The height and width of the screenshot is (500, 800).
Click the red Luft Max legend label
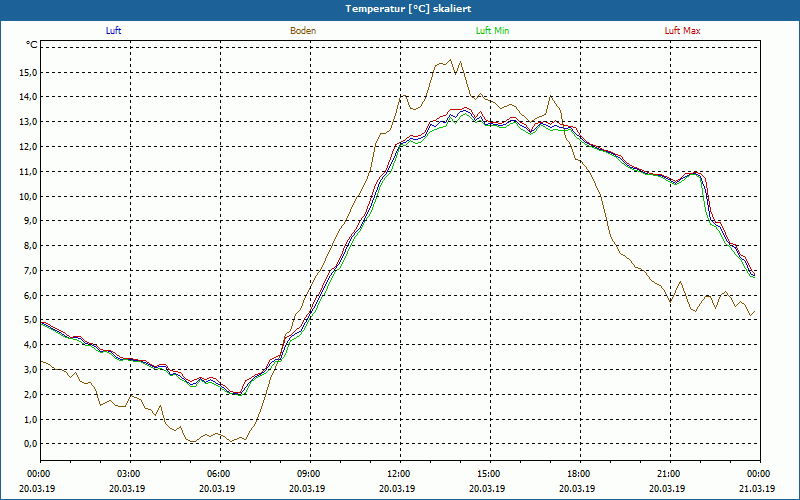683,31
